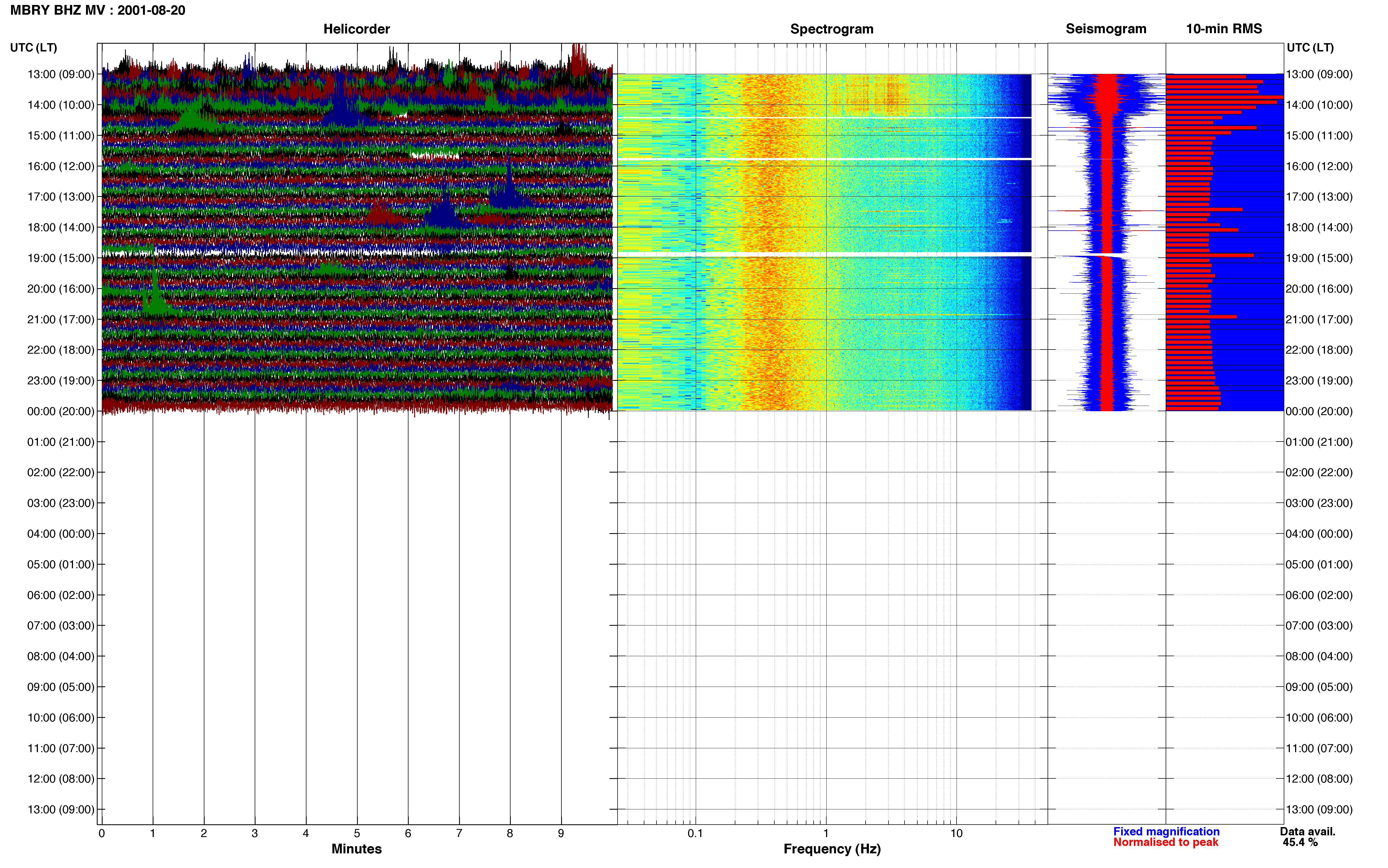Click the right '09:00 (05:00)' time label
The image size is (1388, 868).
tap(1319, 687)
